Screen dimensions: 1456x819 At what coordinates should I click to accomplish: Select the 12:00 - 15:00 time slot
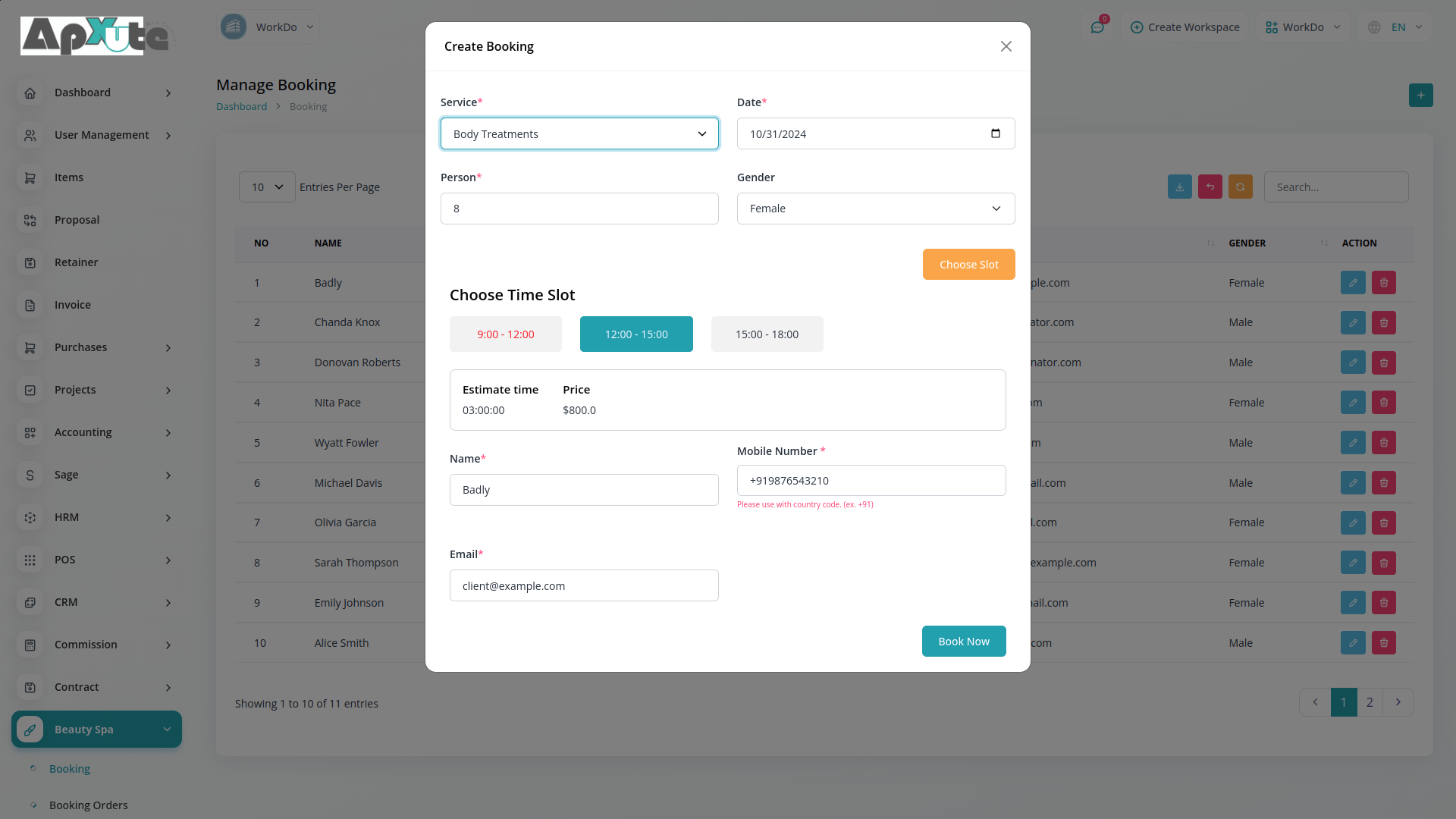(636, 334)
